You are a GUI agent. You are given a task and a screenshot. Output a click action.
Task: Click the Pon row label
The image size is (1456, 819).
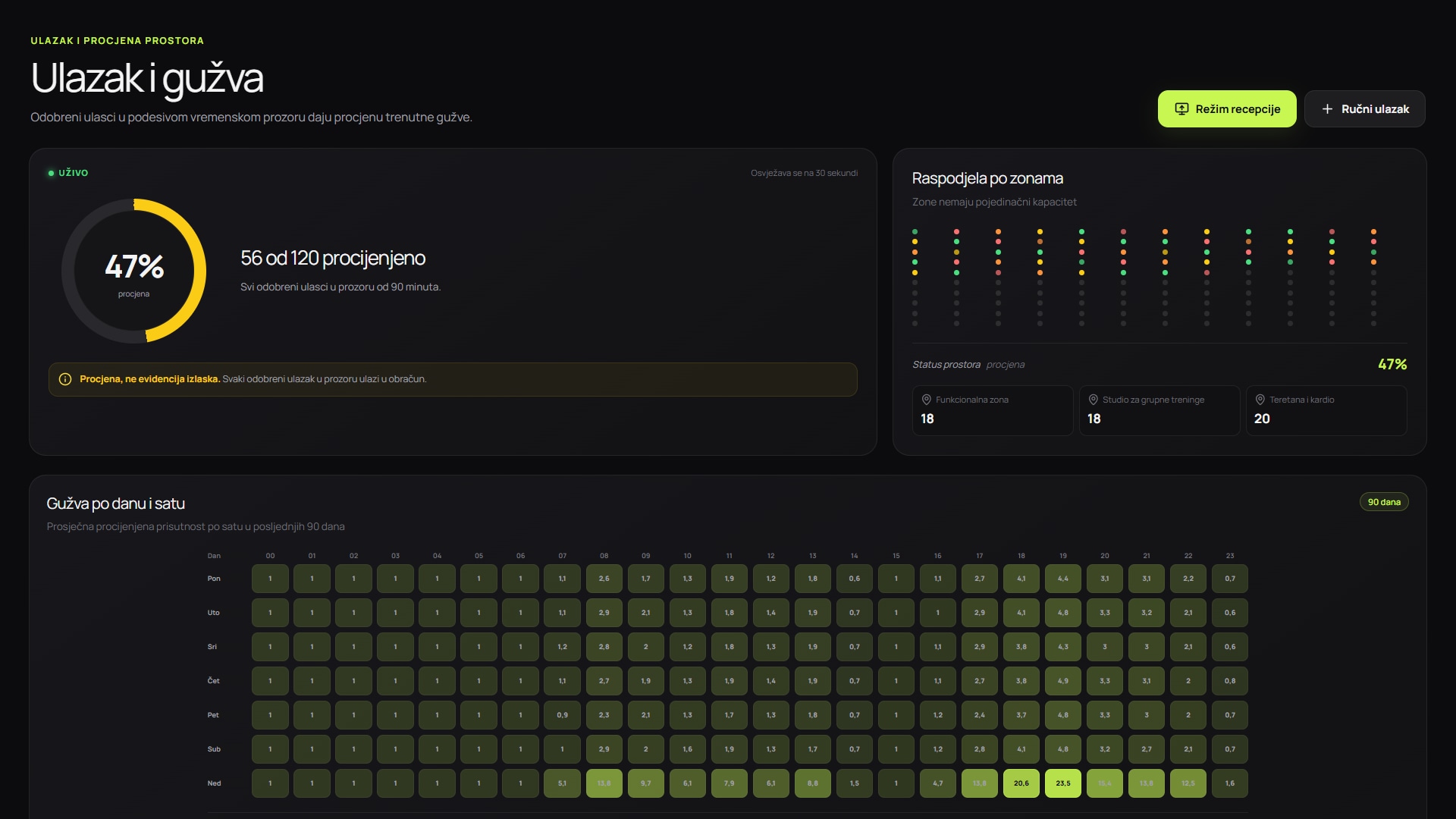tap(214, 579)
